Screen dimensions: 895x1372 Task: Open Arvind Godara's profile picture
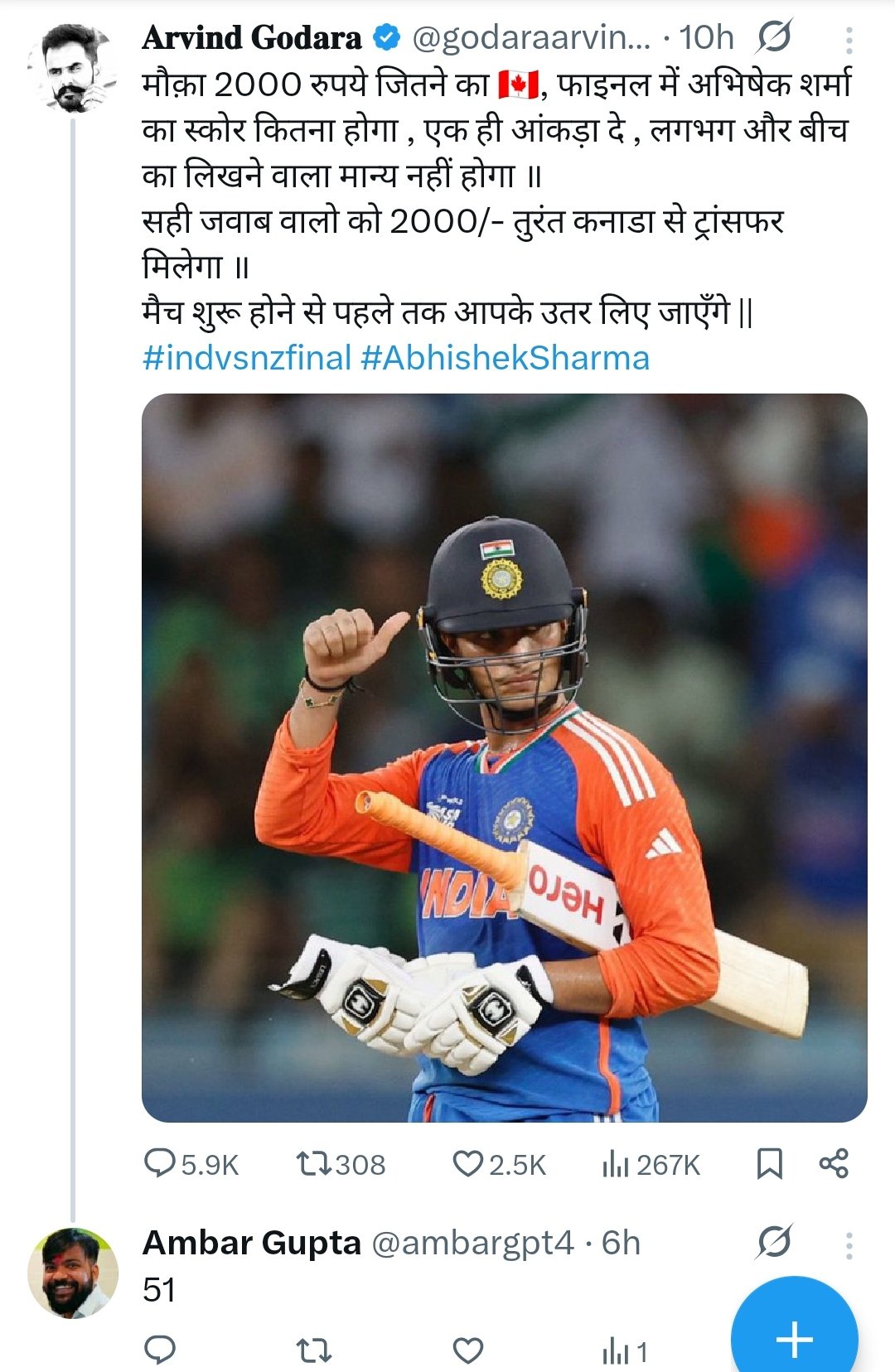click(x=72, y=69)
